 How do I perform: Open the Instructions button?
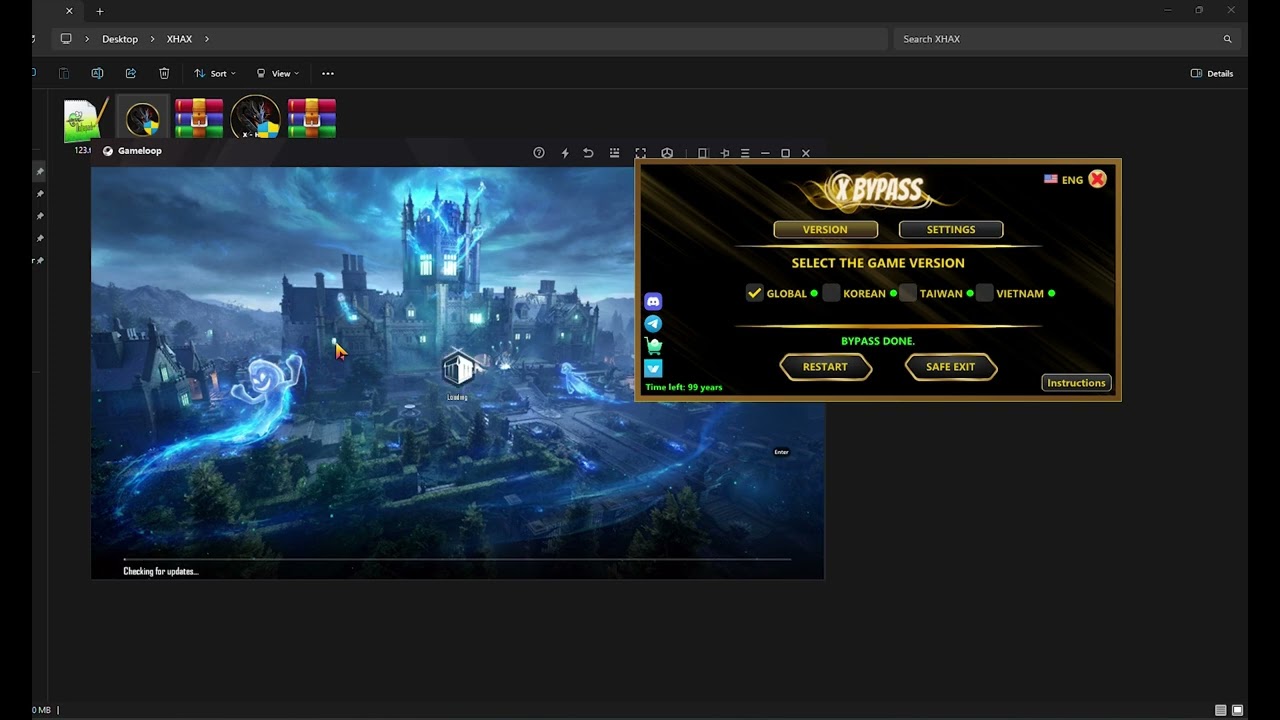(1076, 383)
